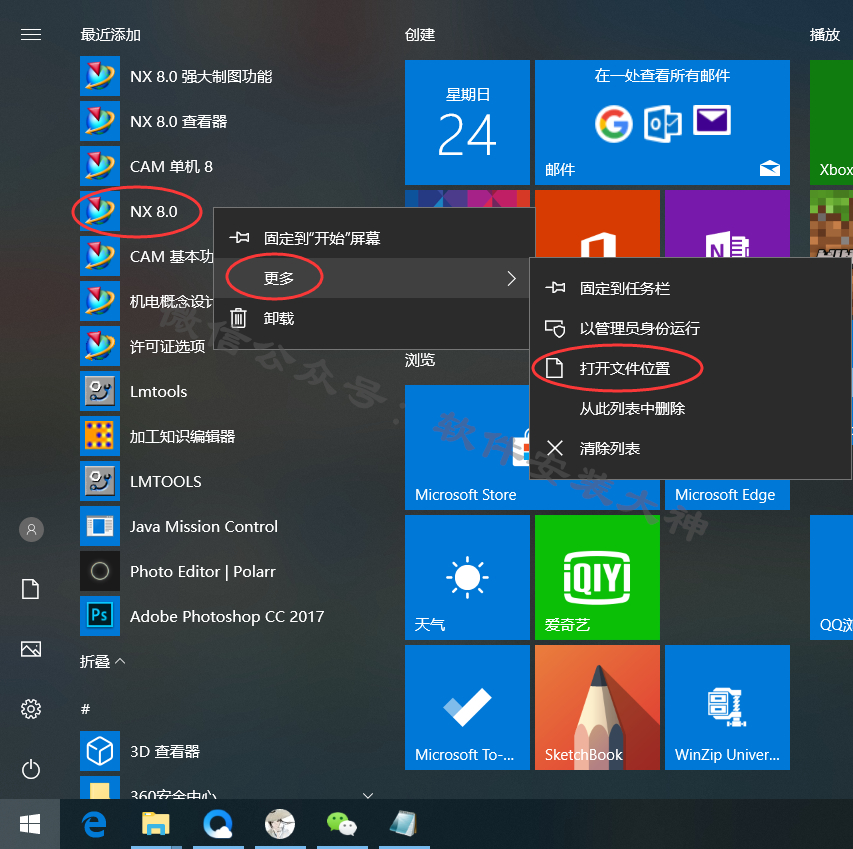Select 卸载 in the context menu

[374, 318]
